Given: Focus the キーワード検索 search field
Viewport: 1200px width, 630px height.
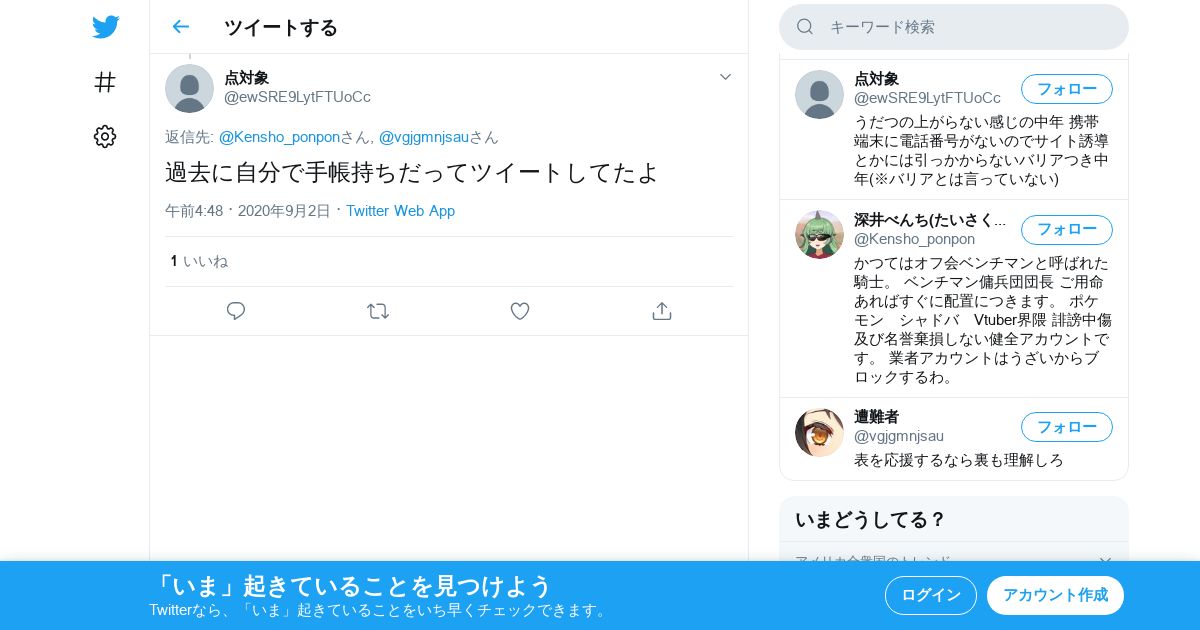Looking at the screenshot, I should pyautogui.click(x=954, y=27).
